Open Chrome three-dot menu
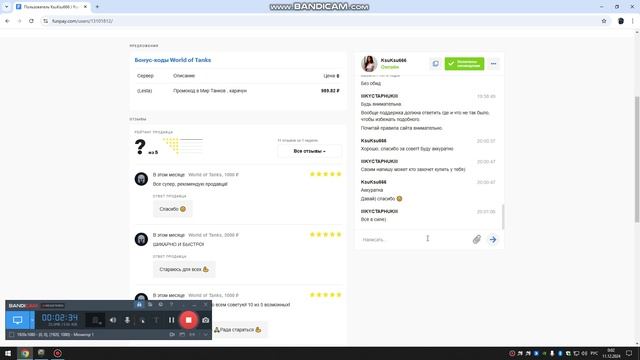 633,21
